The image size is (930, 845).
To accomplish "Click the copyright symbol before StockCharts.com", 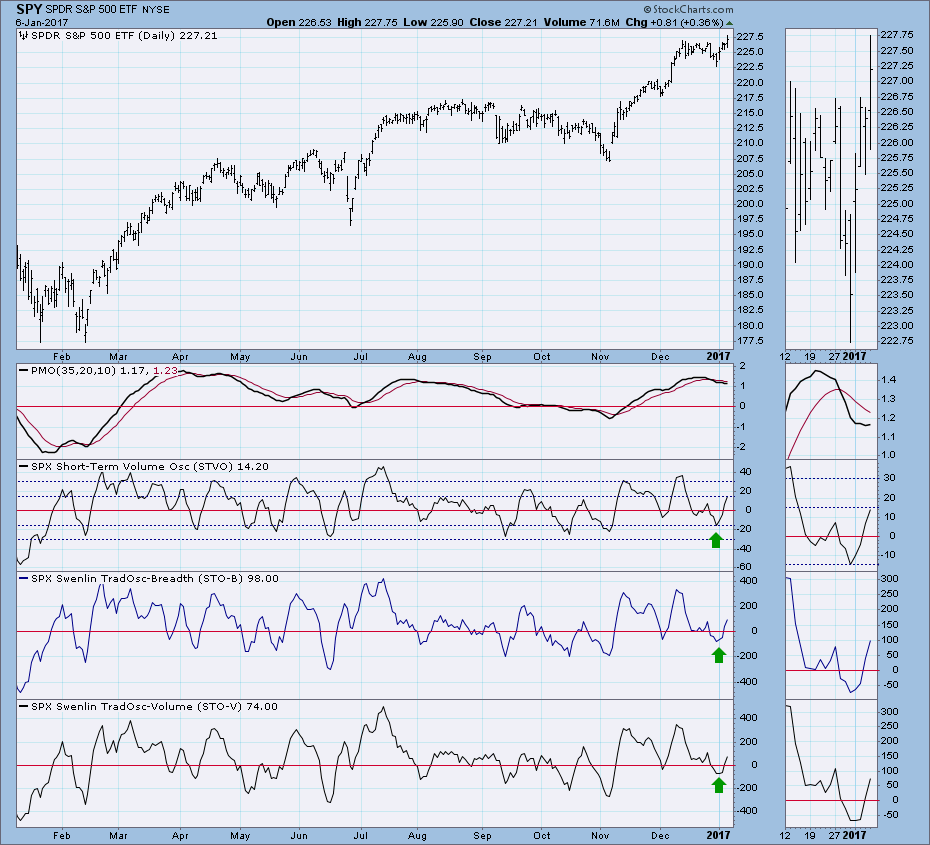I will pos(648,9).
